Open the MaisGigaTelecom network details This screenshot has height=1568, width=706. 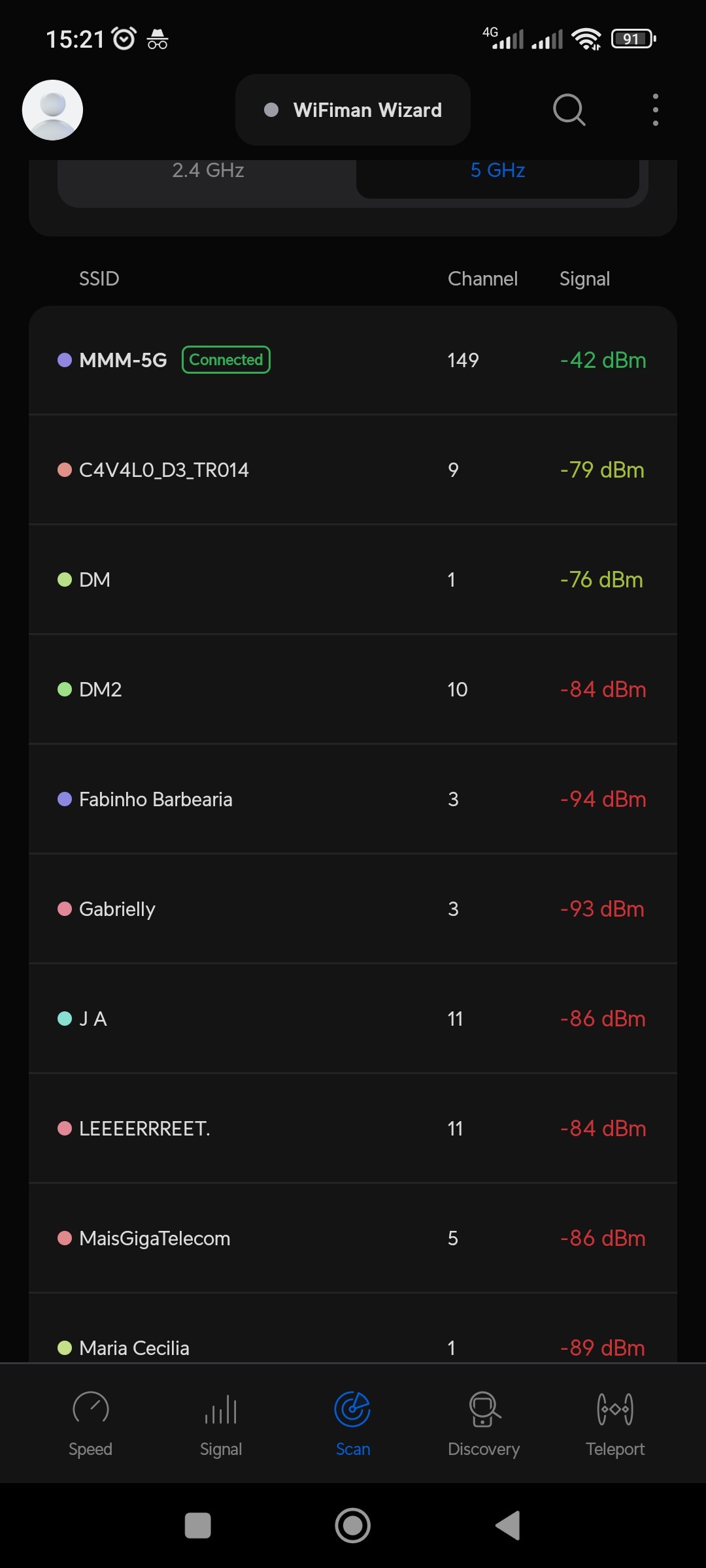pyautogui.click(x=353, y=1238)
